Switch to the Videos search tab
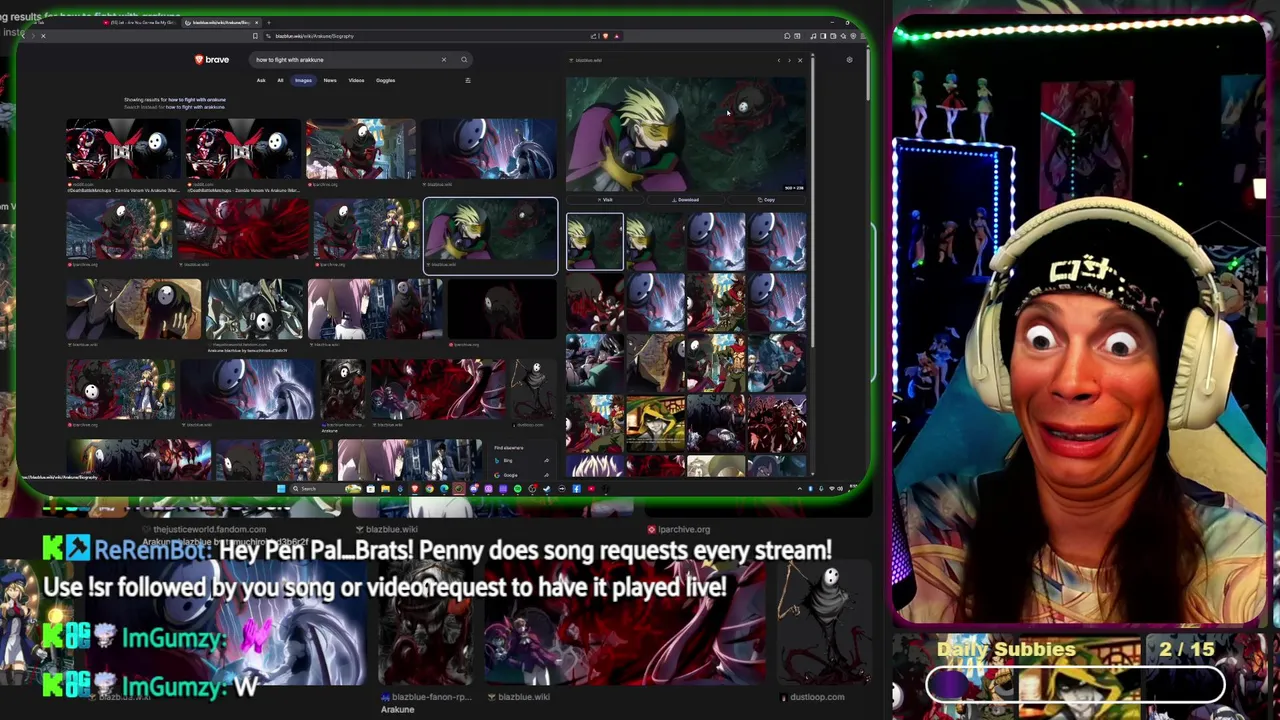 [356, 80]
